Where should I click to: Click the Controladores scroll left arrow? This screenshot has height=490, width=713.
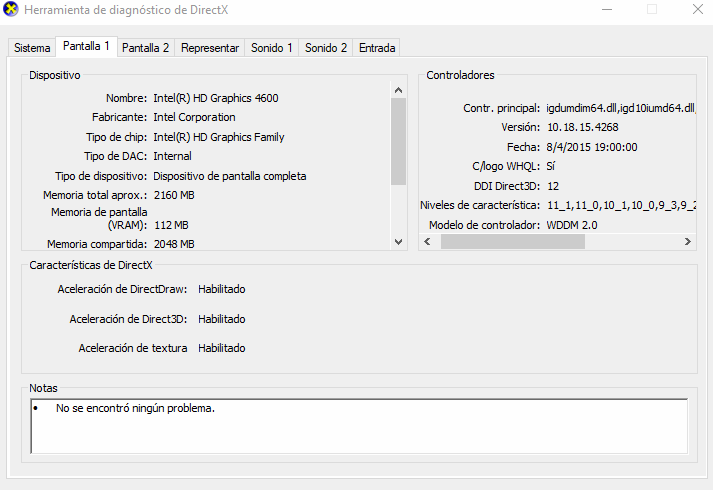(427, 241)
